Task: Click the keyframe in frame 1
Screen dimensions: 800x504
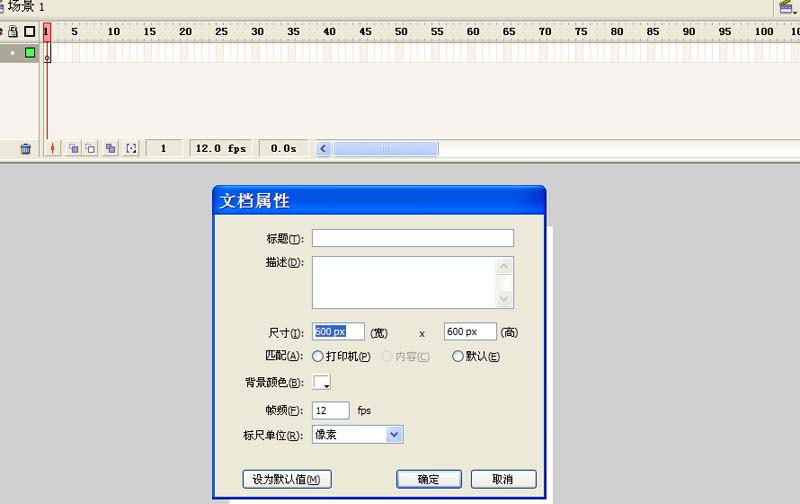Action: click(x=47, y=53)
